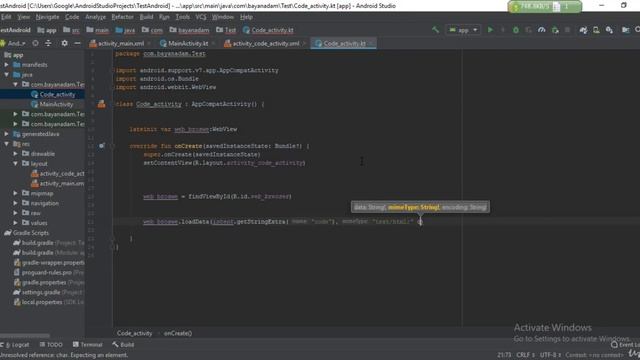Open Project Structure icon in toolbar

625,30
